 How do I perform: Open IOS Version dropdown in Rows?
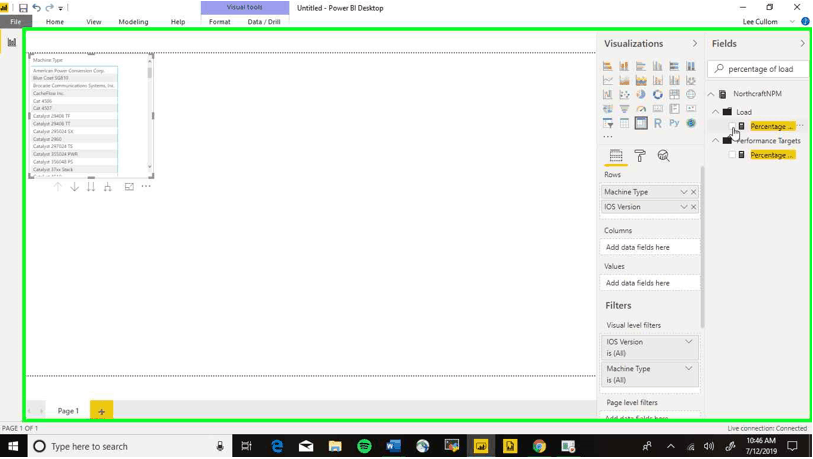(x=684, y=207)
